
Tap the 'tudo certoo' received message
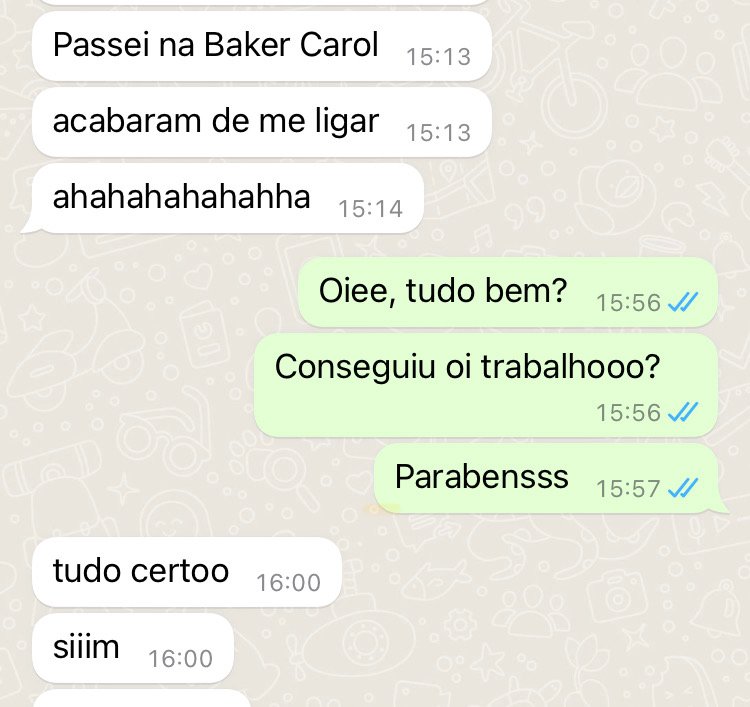pos(187,572)
